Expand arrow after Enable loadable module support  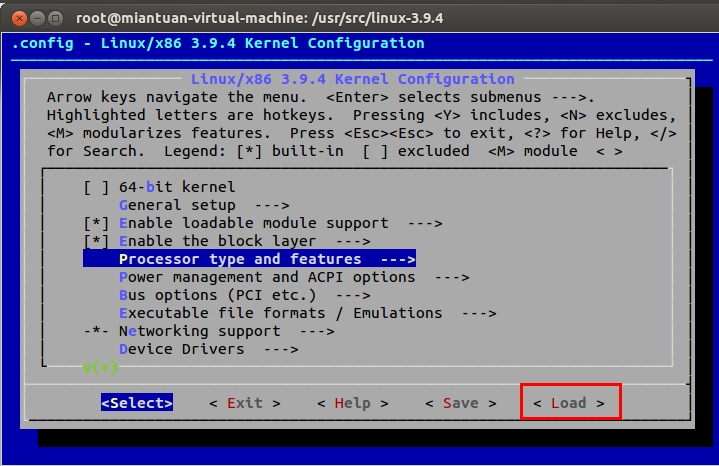425,223
